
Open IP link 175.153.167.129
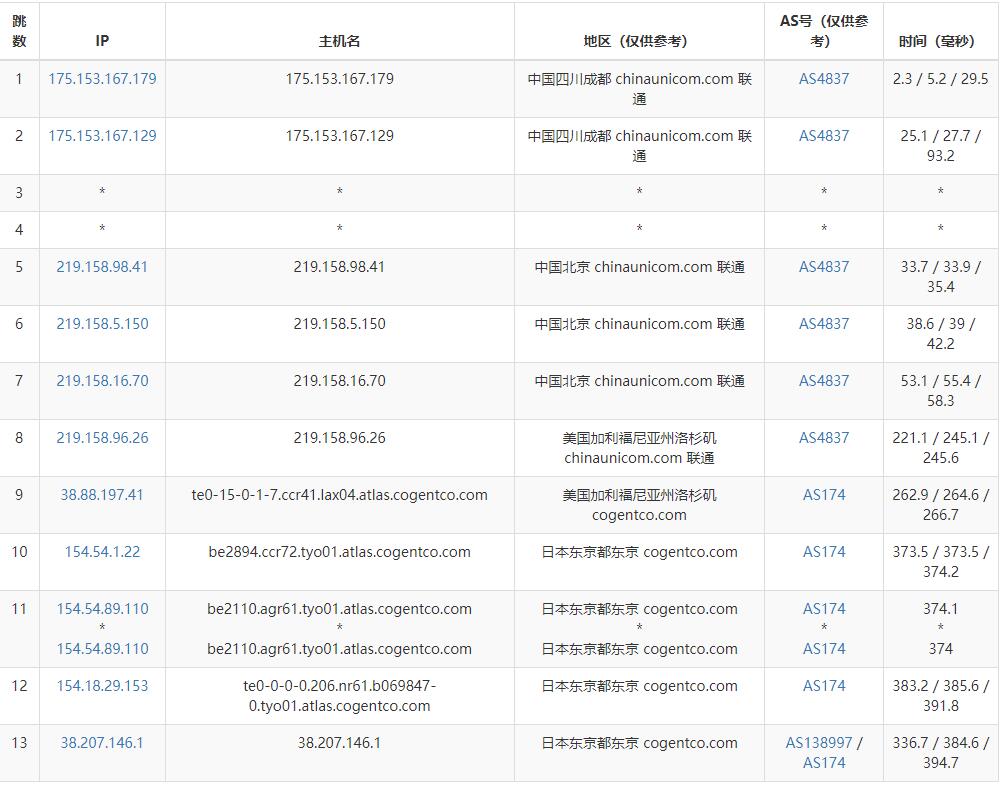[102, 136]
